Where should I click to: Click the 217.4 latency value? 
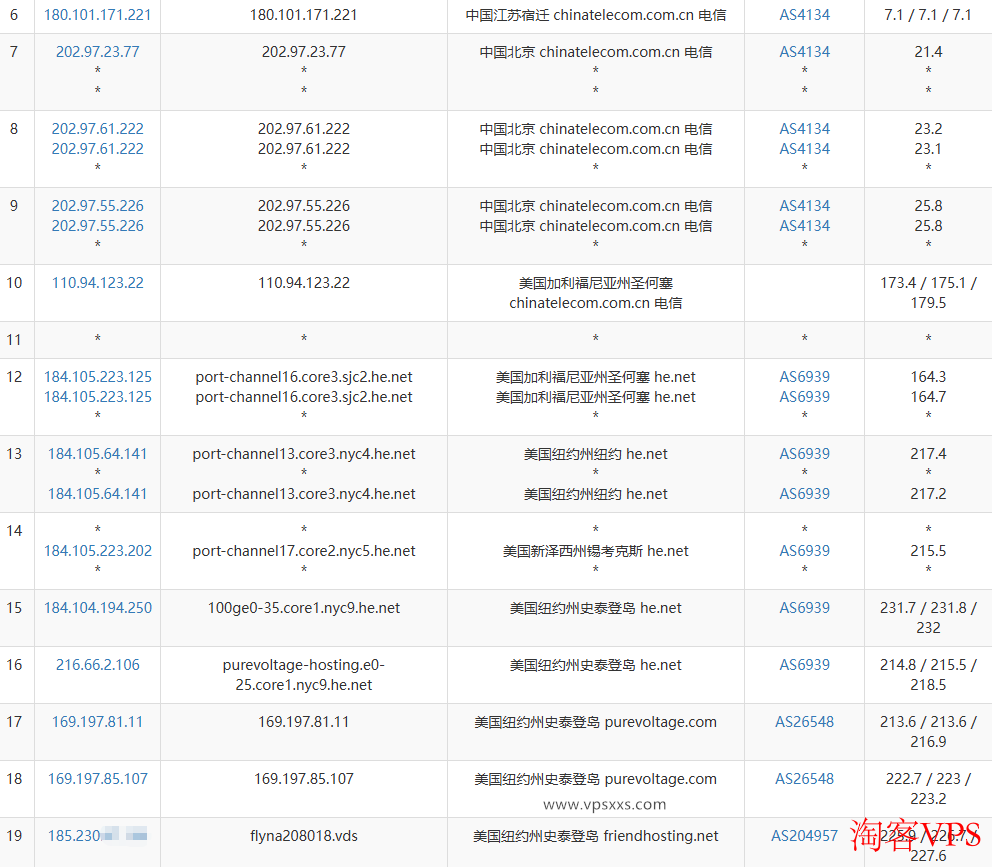(x=927, y=454)
